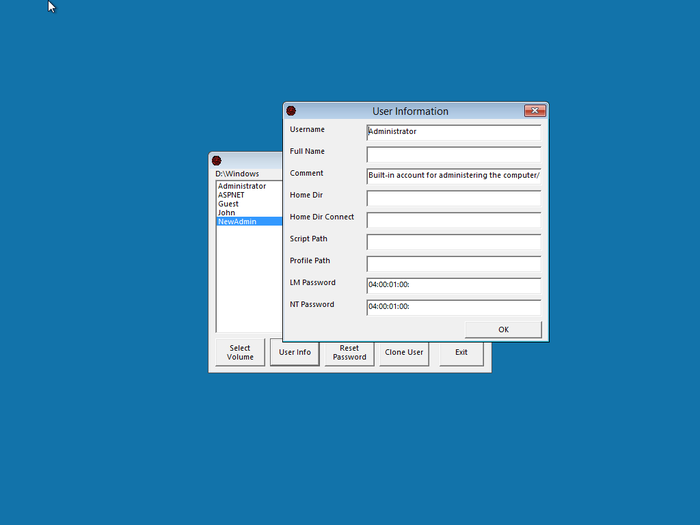Click the User Info button
700x525 pixels.
[x=295, y=352]
